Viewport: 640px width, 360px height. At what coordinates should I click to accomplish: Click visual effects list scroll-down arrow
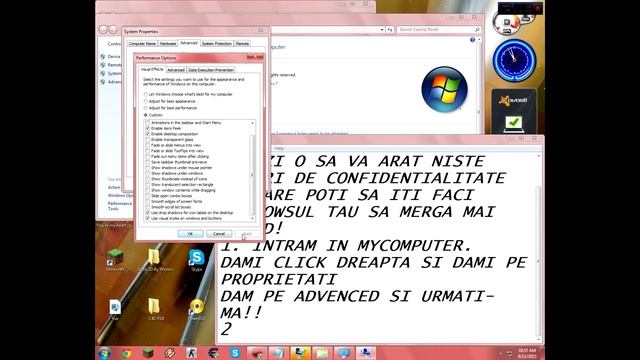[253, 219]
